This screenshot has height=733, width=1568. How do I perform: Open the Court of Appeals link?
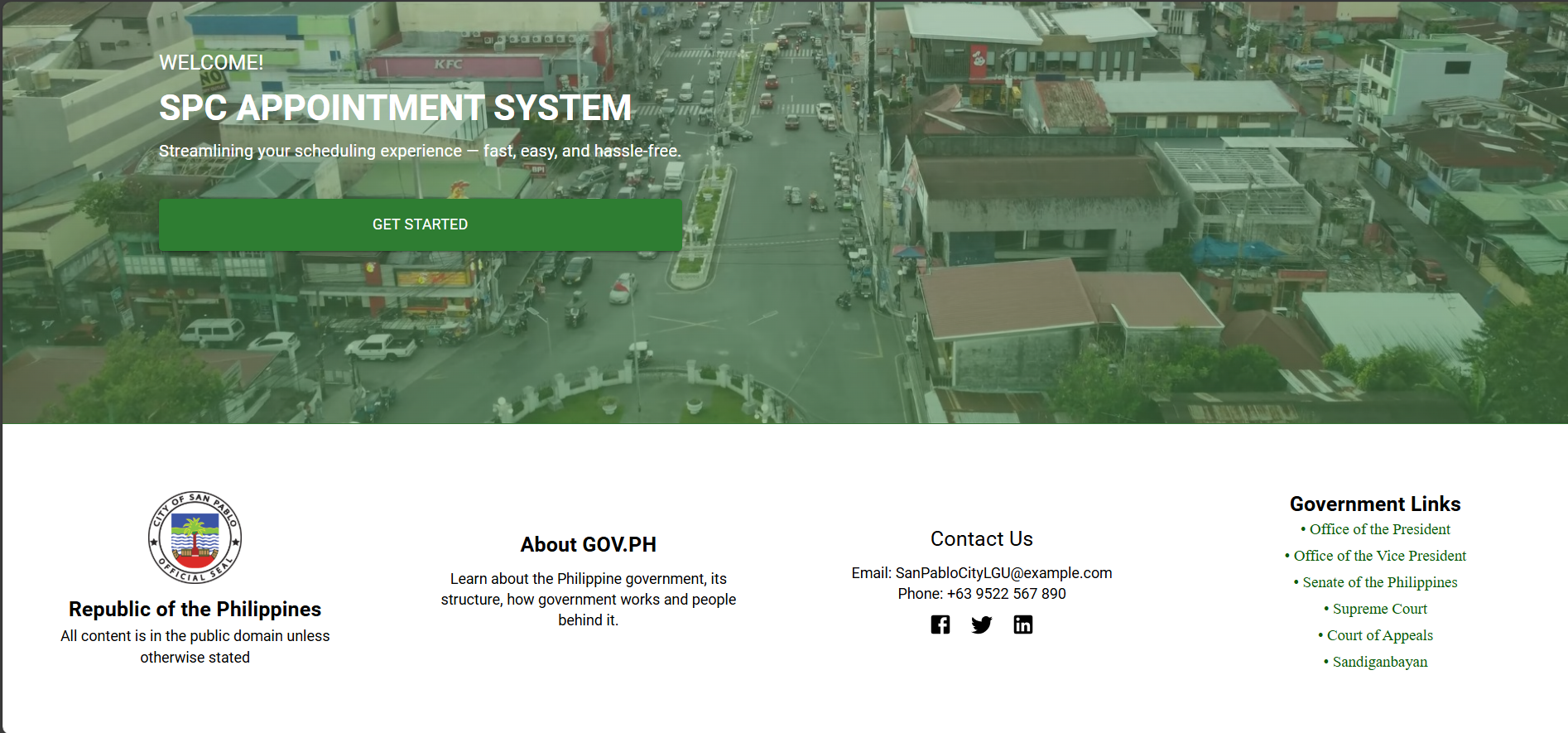[x=1379, y=635]
